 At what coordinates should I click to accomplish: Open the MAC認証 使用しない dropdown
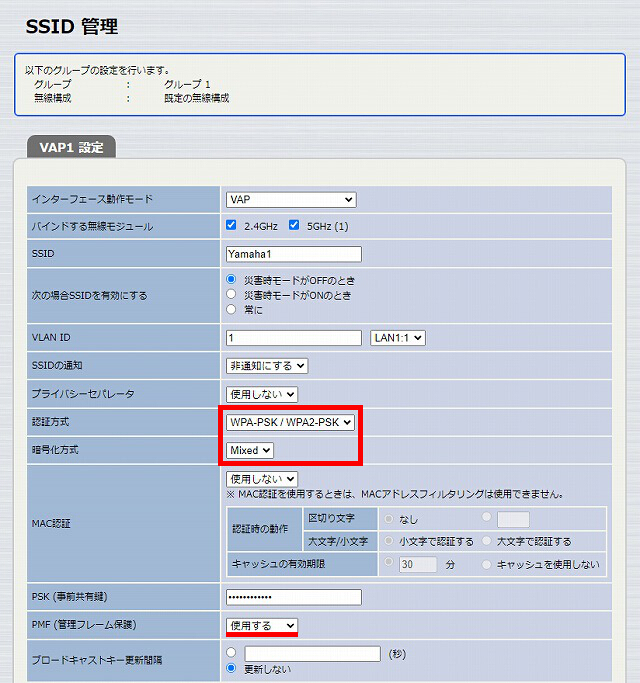(262, 479)
